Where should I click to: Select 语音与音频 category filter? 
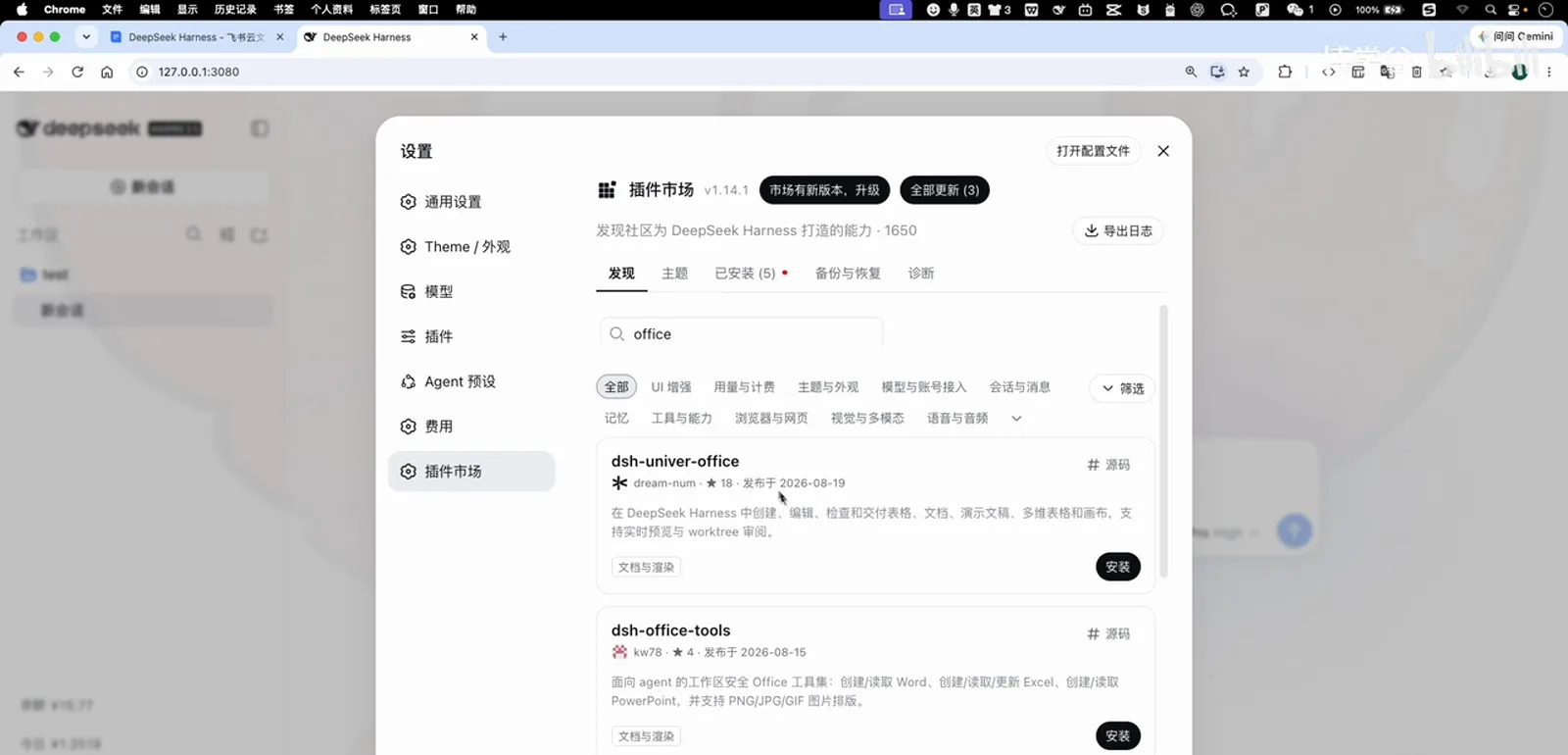[957, 419]
